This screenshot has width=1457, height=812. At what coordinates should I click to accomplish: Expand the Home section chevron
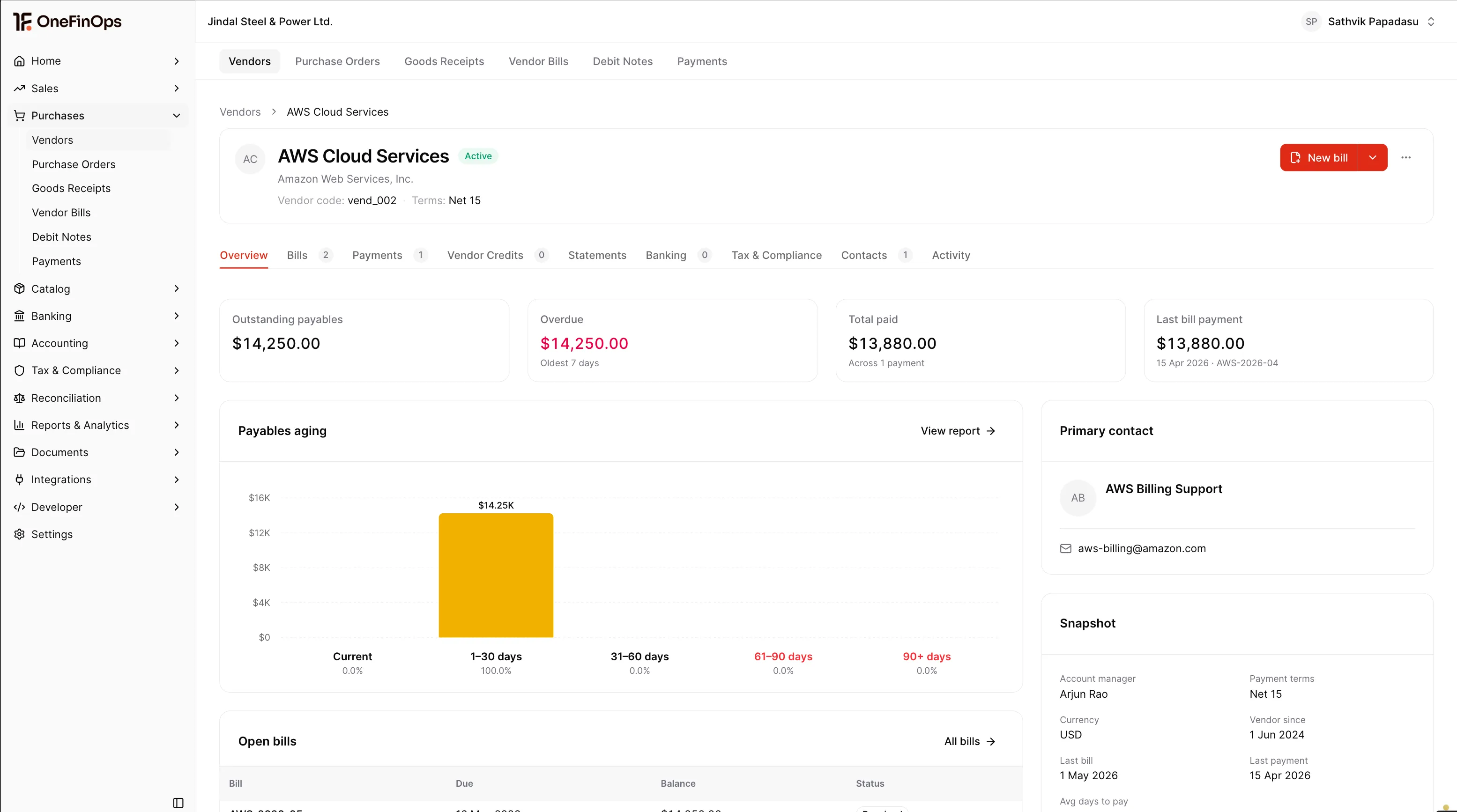pyautogui.click(x=177, y=61)
